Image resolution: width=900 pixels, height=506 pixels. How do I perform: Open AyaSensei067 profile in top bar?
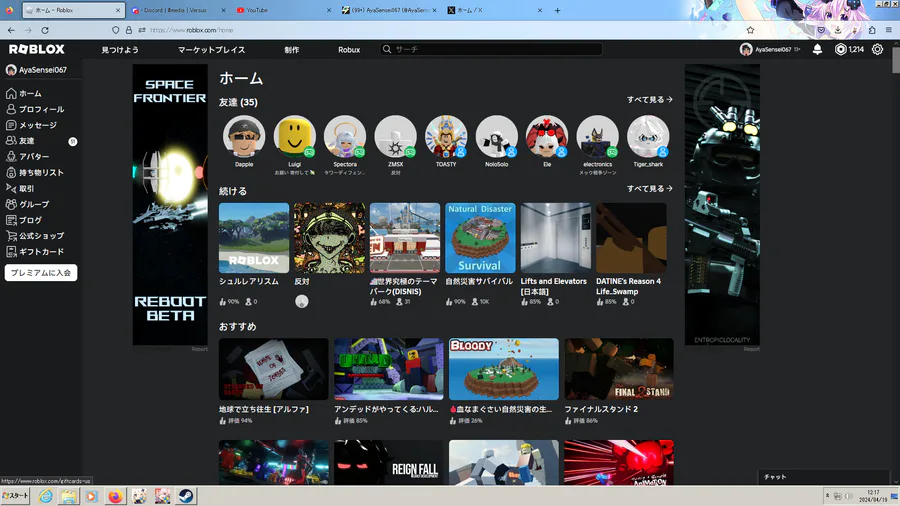coord(769,49)
